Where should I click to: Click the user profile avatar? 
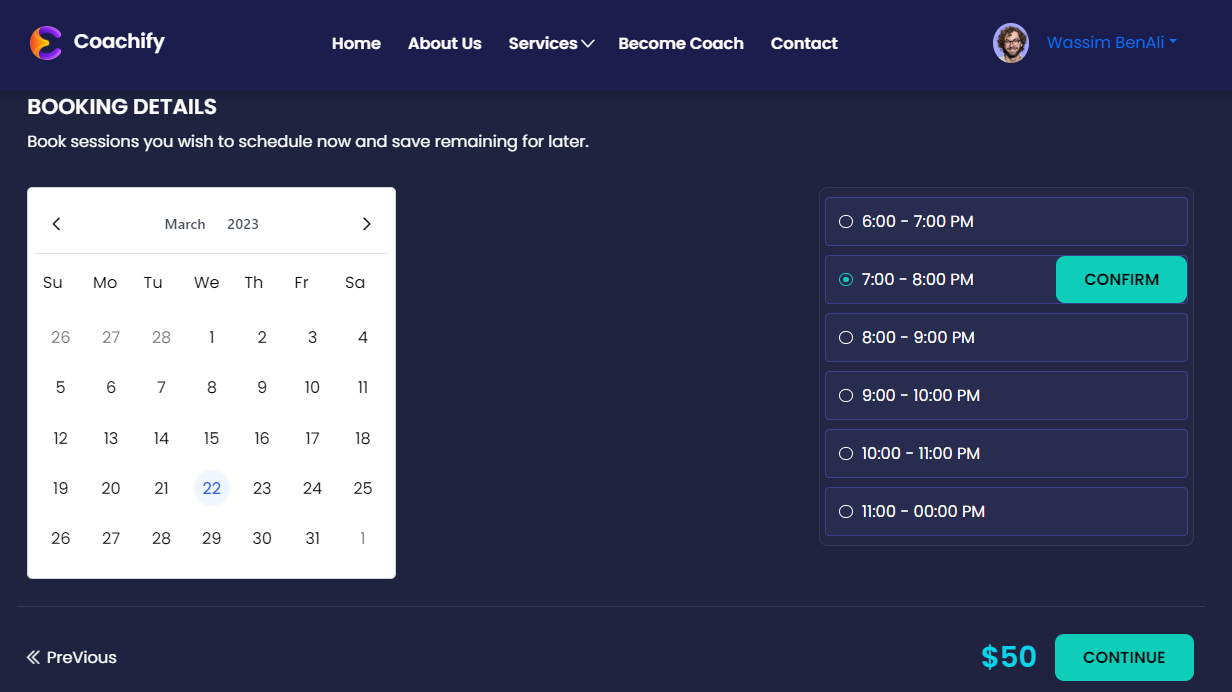[1010, 43]
